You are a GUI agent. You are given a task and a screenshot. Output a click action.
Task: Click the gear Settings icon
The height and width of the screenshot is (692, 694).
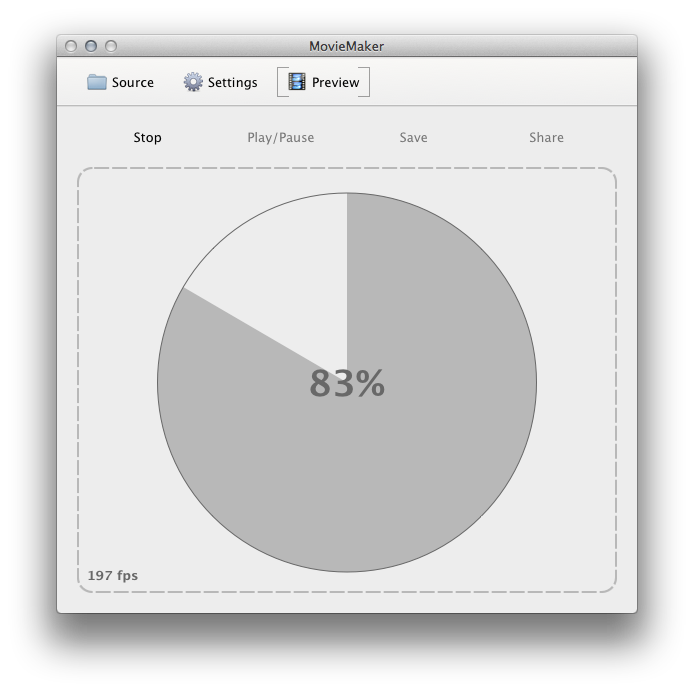(x=193, y=82)
